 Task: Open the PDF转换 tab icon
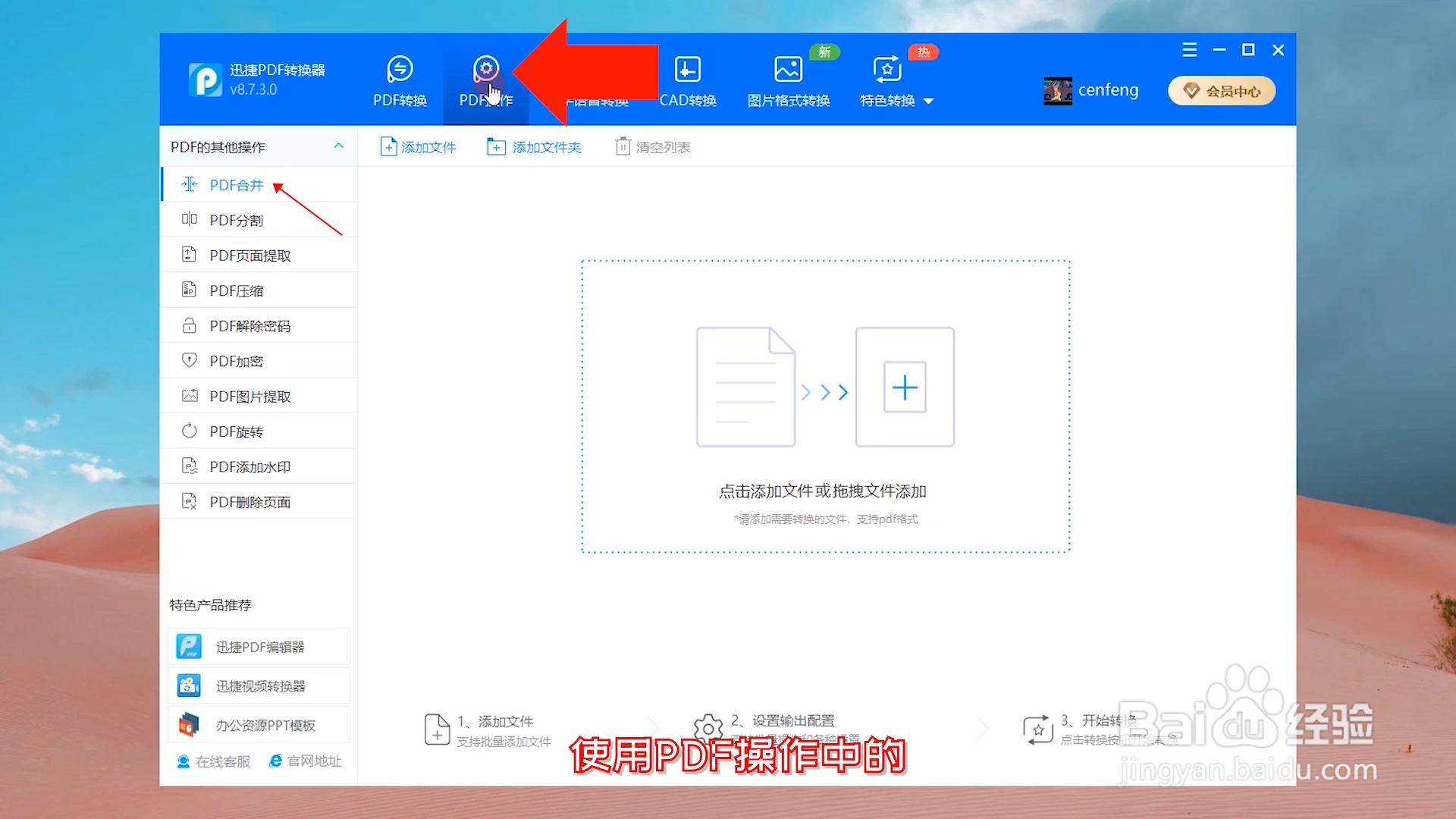[x=400, y=70]
